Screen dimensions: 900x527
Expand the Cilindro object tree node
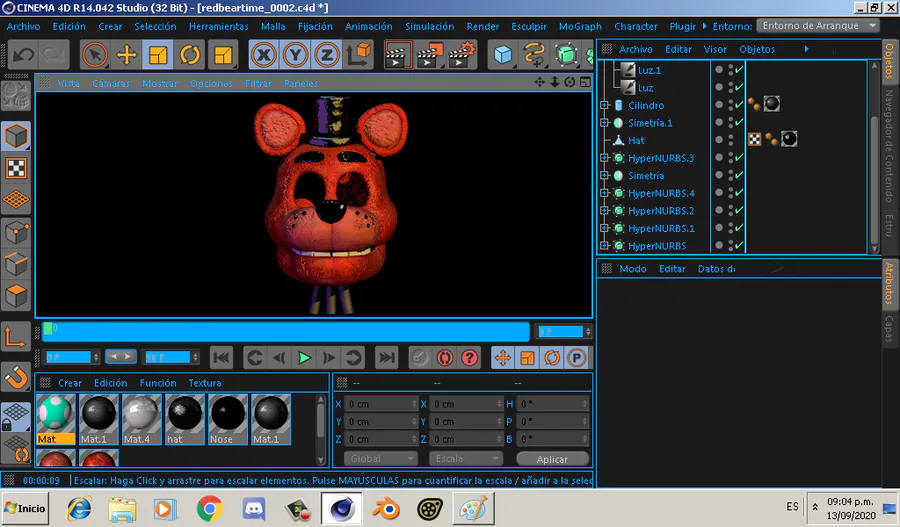(x=604, y=105)
